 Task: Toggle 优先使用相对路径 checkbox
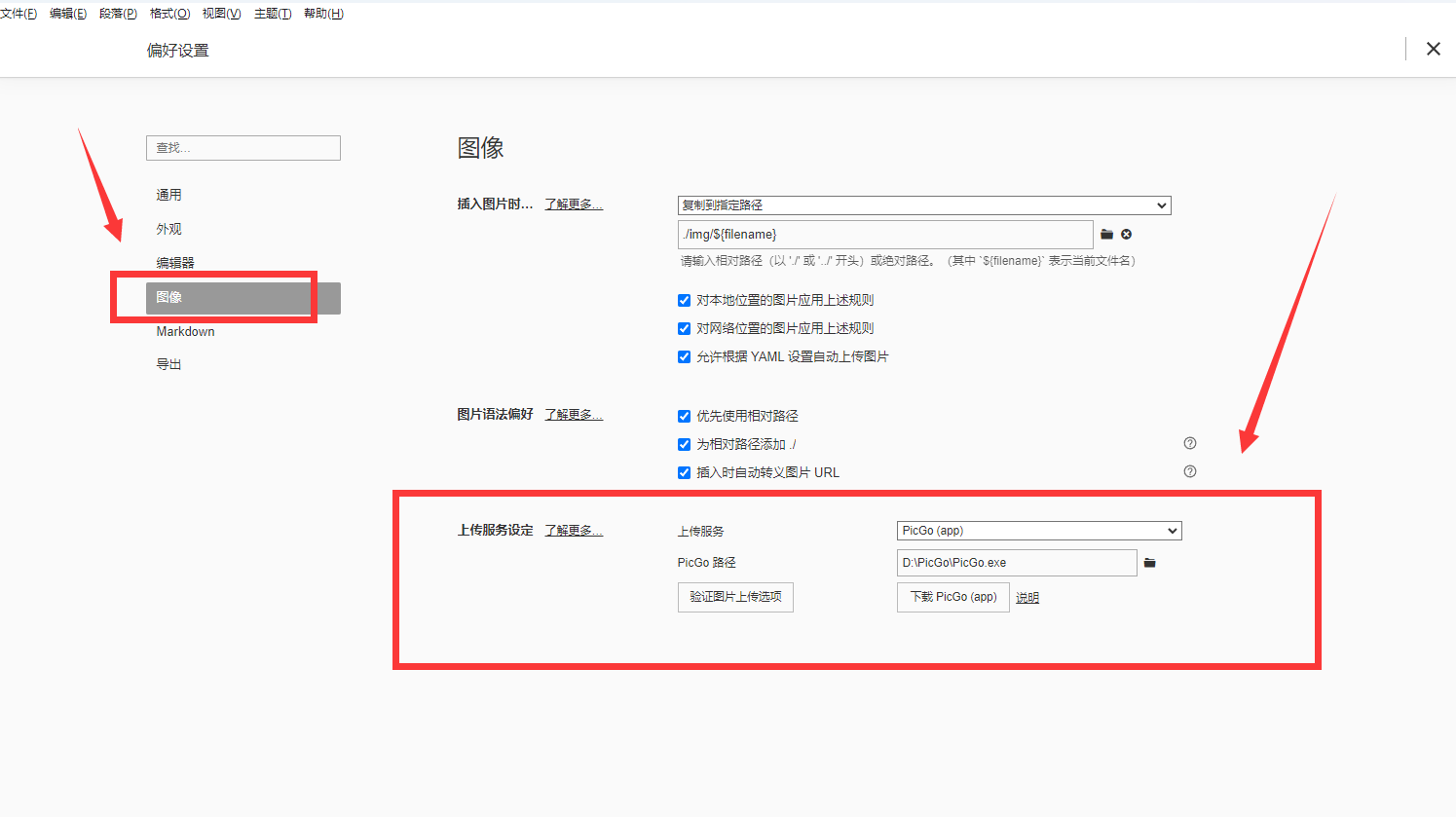(x=684, y=416)
